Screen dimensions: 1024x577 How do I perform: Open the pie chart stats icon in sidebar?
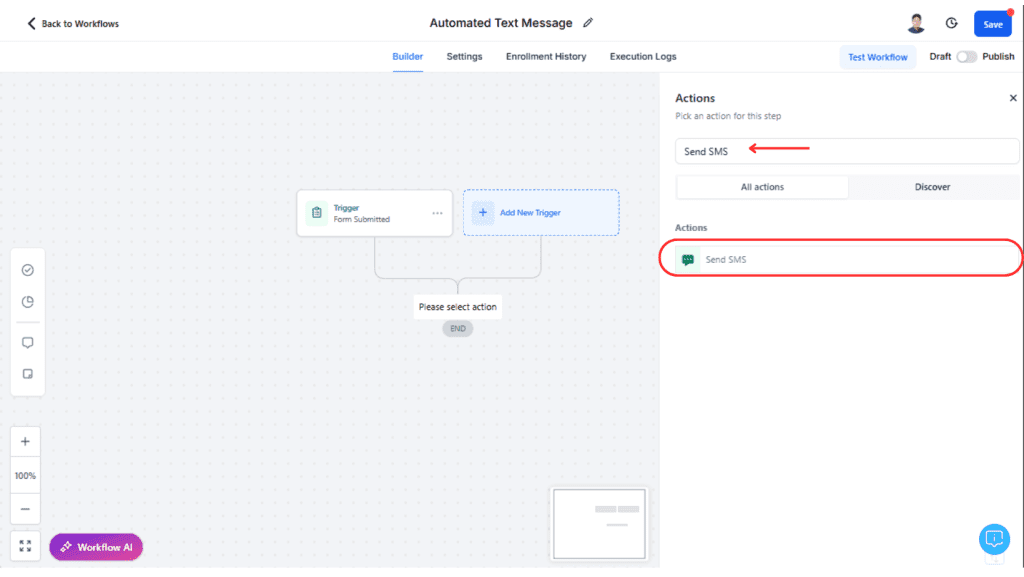27,302
